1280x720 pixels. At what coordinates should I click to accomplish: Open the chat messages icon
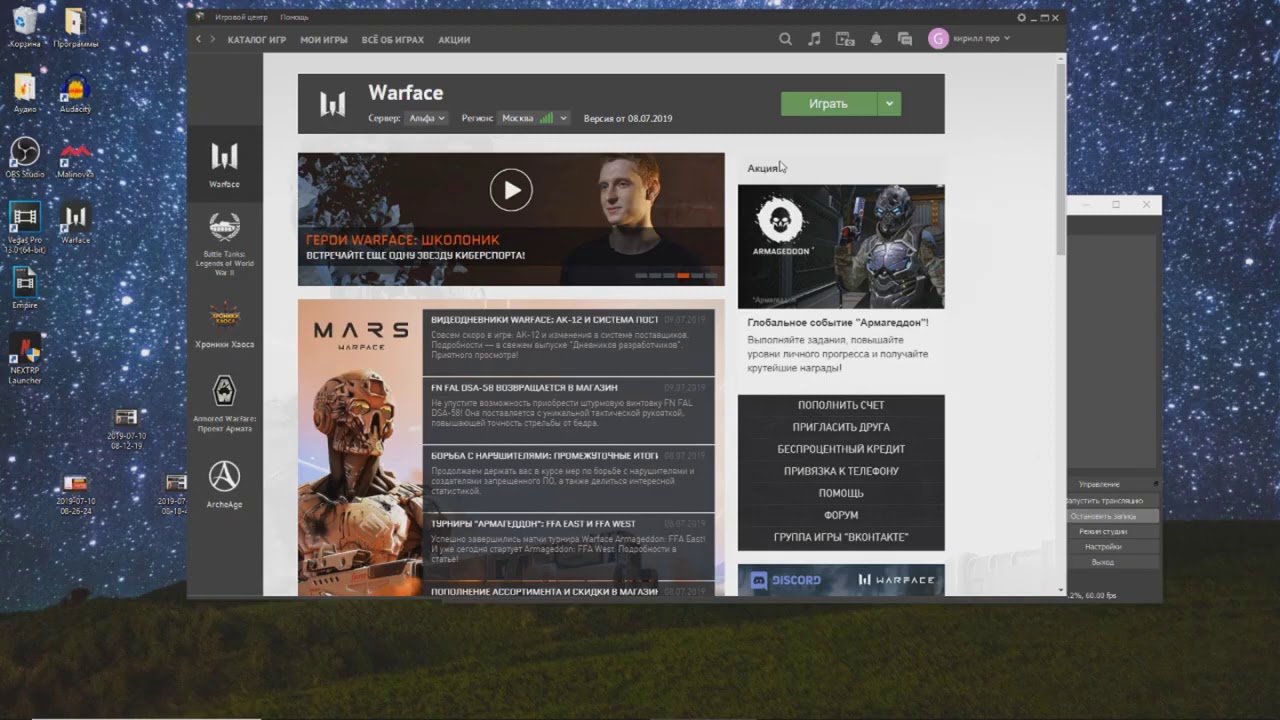905,39
